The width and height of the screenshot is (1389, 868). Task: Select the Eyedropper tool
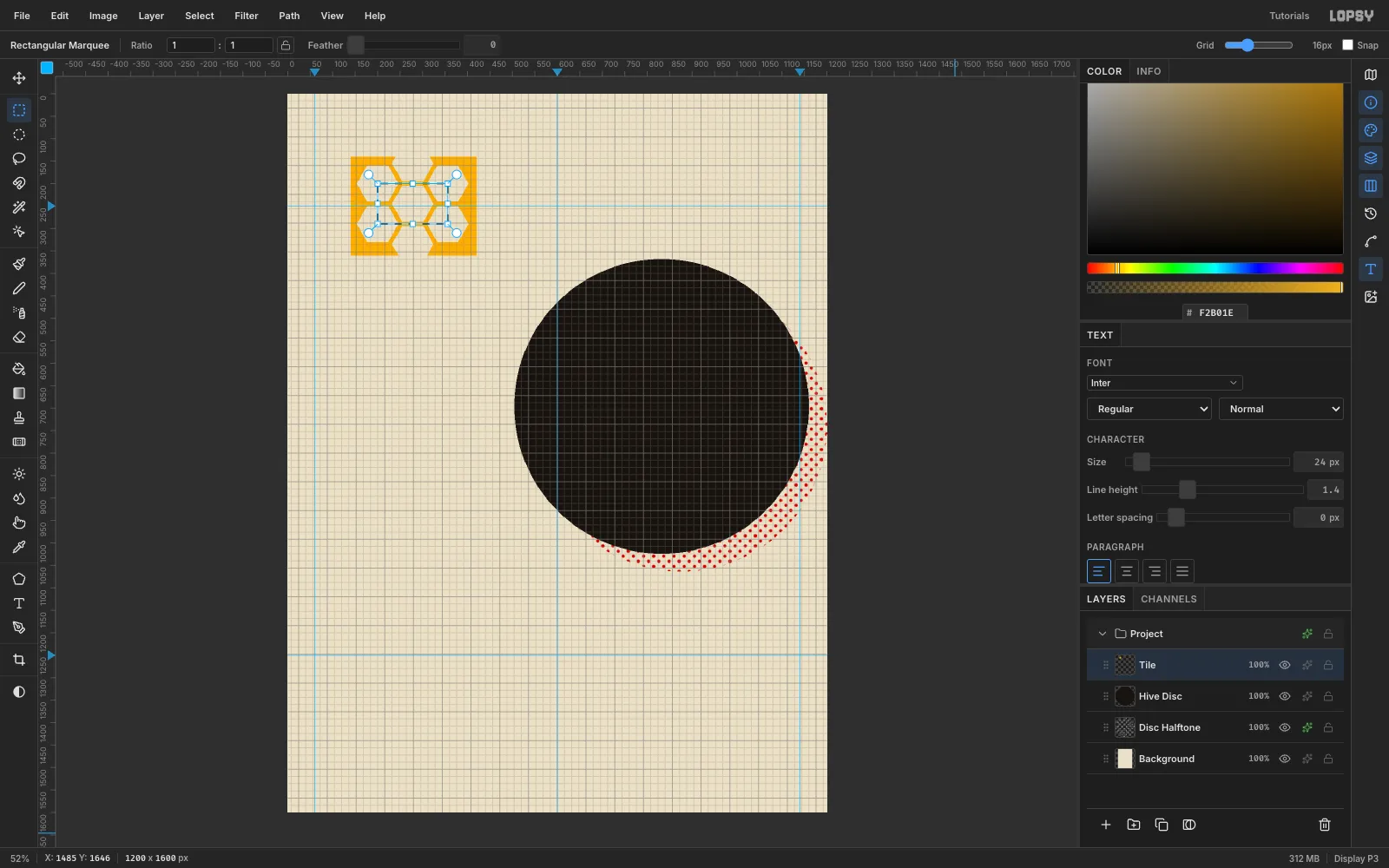[19, 547]
